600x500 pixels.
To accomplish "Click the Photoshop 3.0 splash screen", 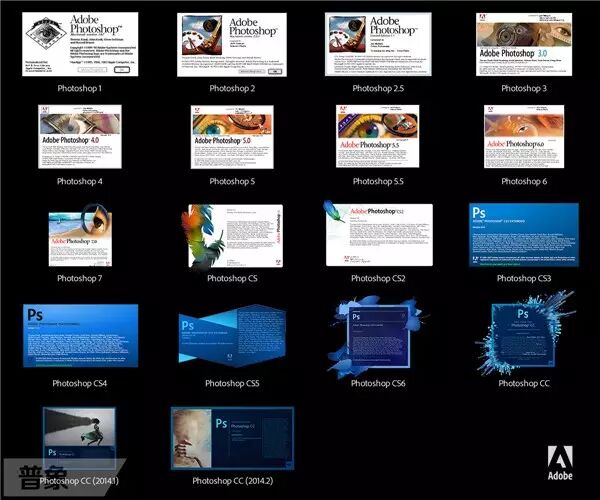I will coord(524,44).
